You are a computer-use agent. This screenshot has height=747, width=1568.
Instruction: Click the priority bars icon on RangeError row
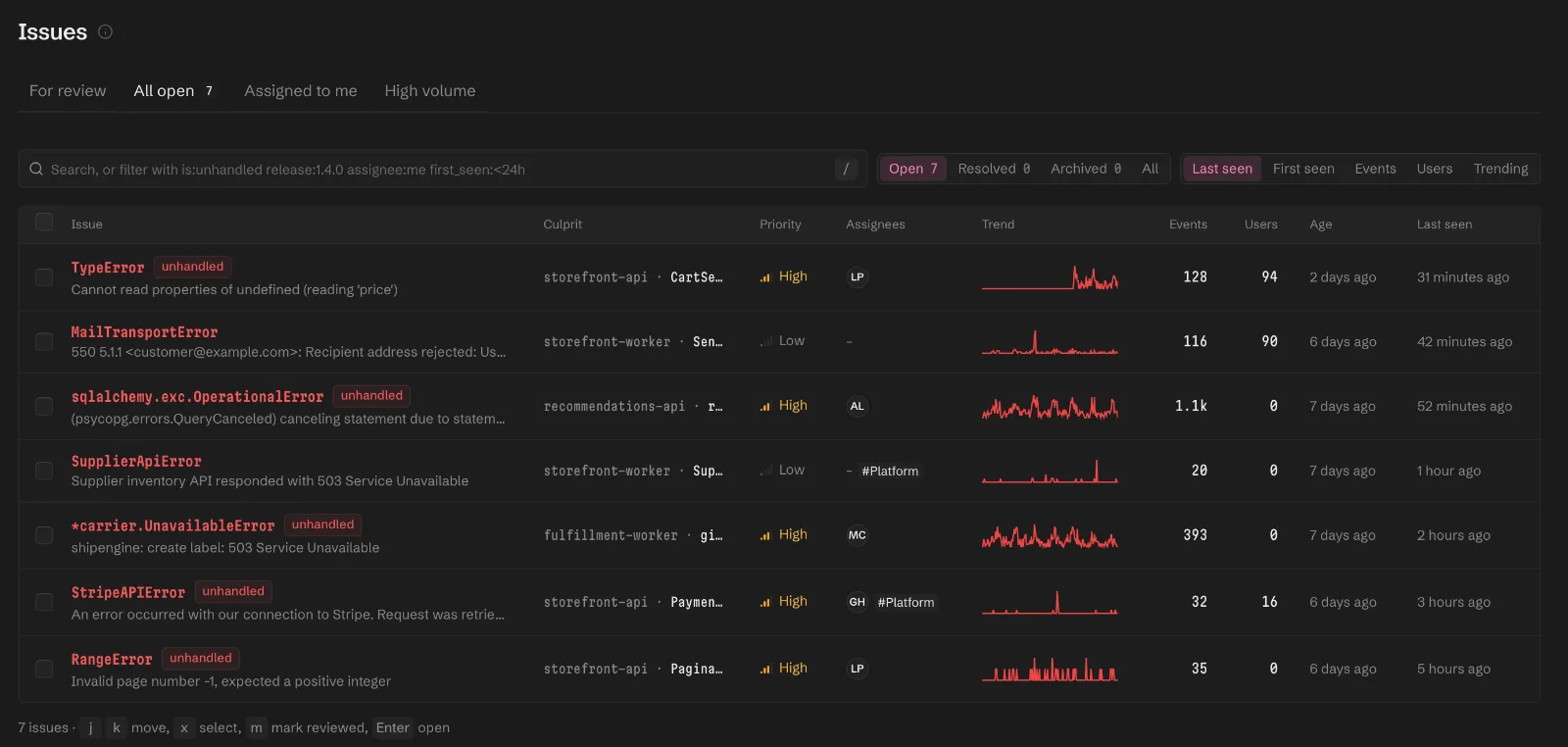pos(765,669)
